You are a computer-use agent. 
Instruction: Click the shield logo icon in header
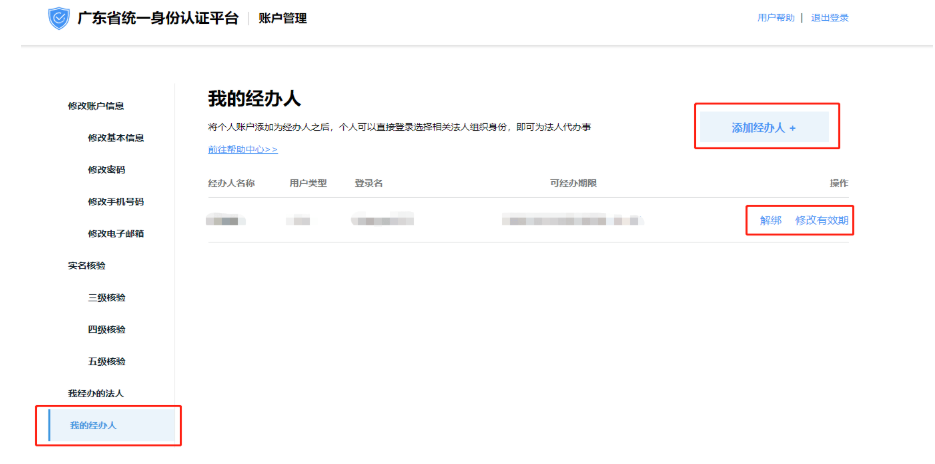(59, 18)
